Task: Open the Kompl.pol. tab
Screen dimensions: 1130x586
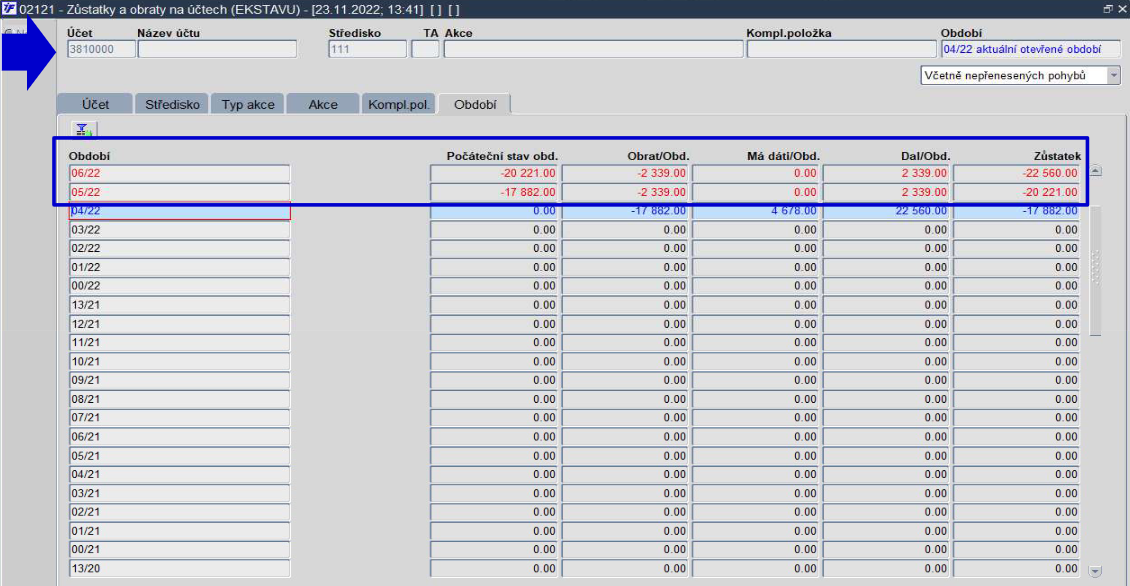Action: pyautogui.click(x=399, y=104)
